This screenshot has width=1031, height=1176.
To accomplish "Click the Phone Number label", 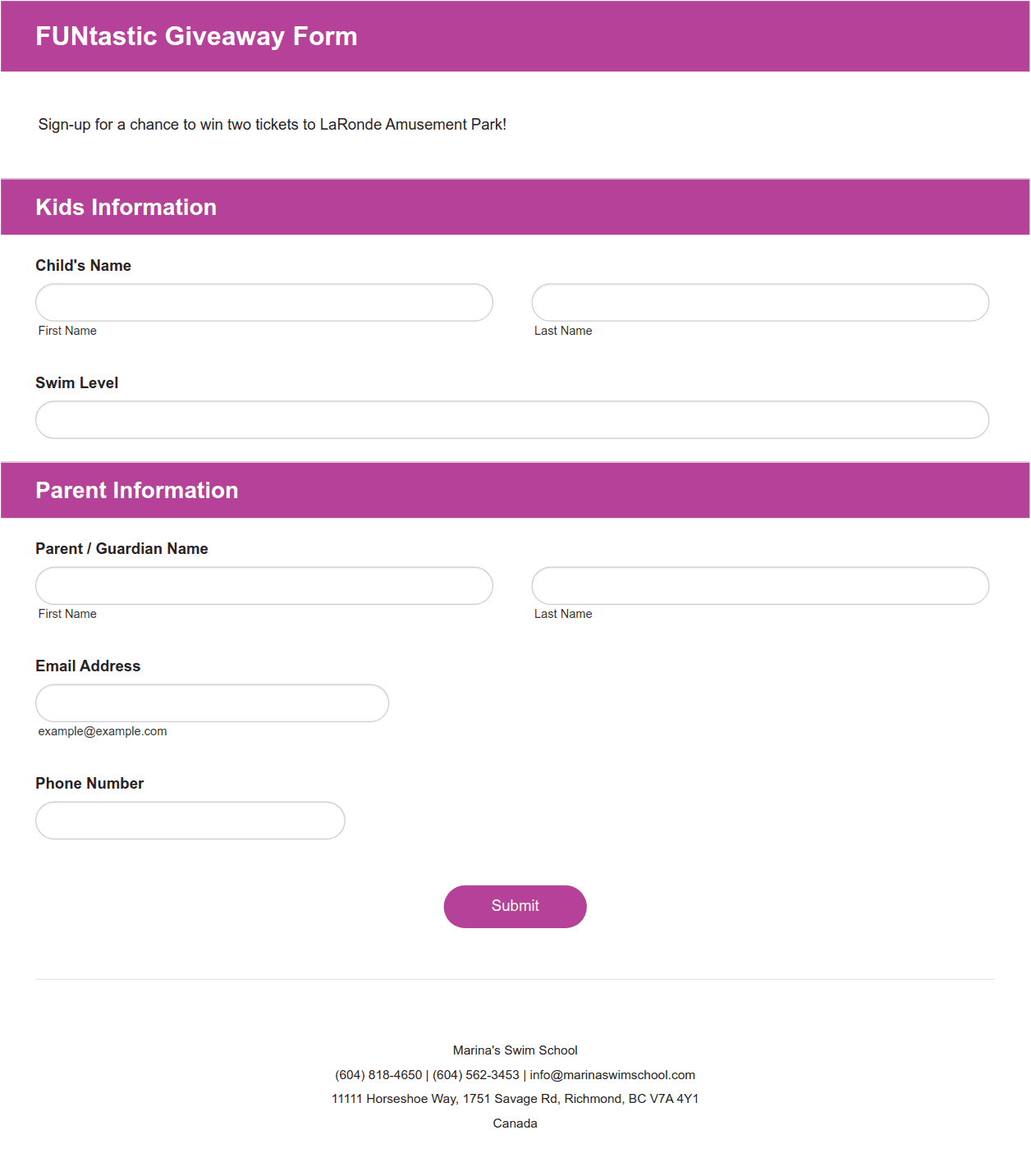I will (x=89, y=784).
